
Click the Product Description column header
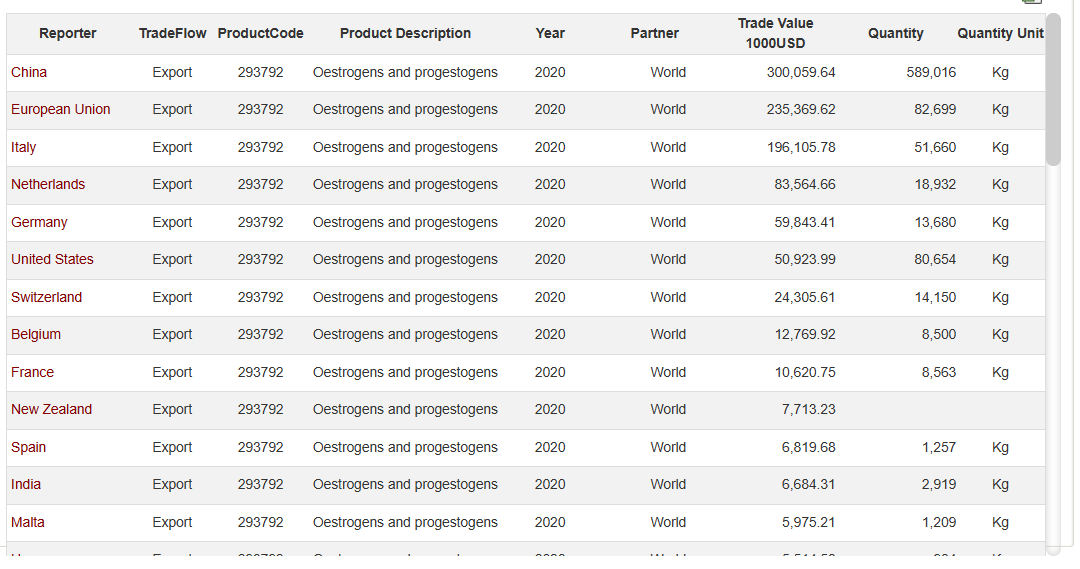click(405, 34)
